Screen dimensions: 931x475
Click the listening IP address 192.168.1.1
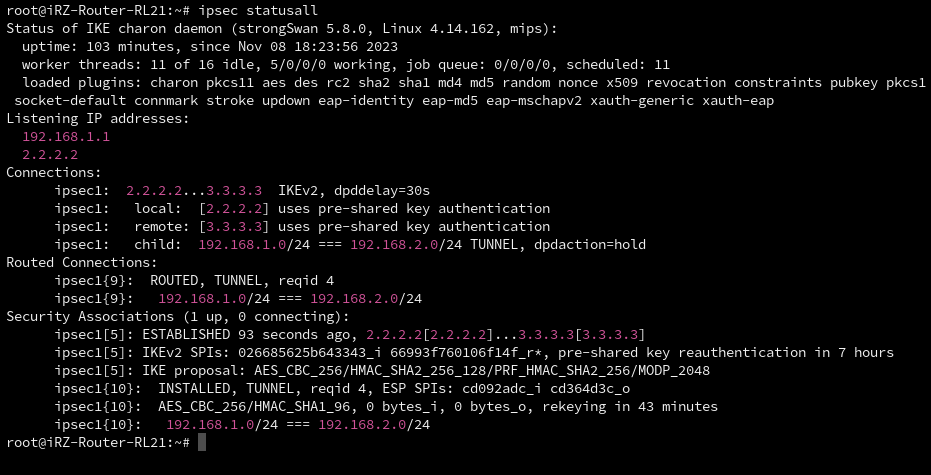(66, 137)
